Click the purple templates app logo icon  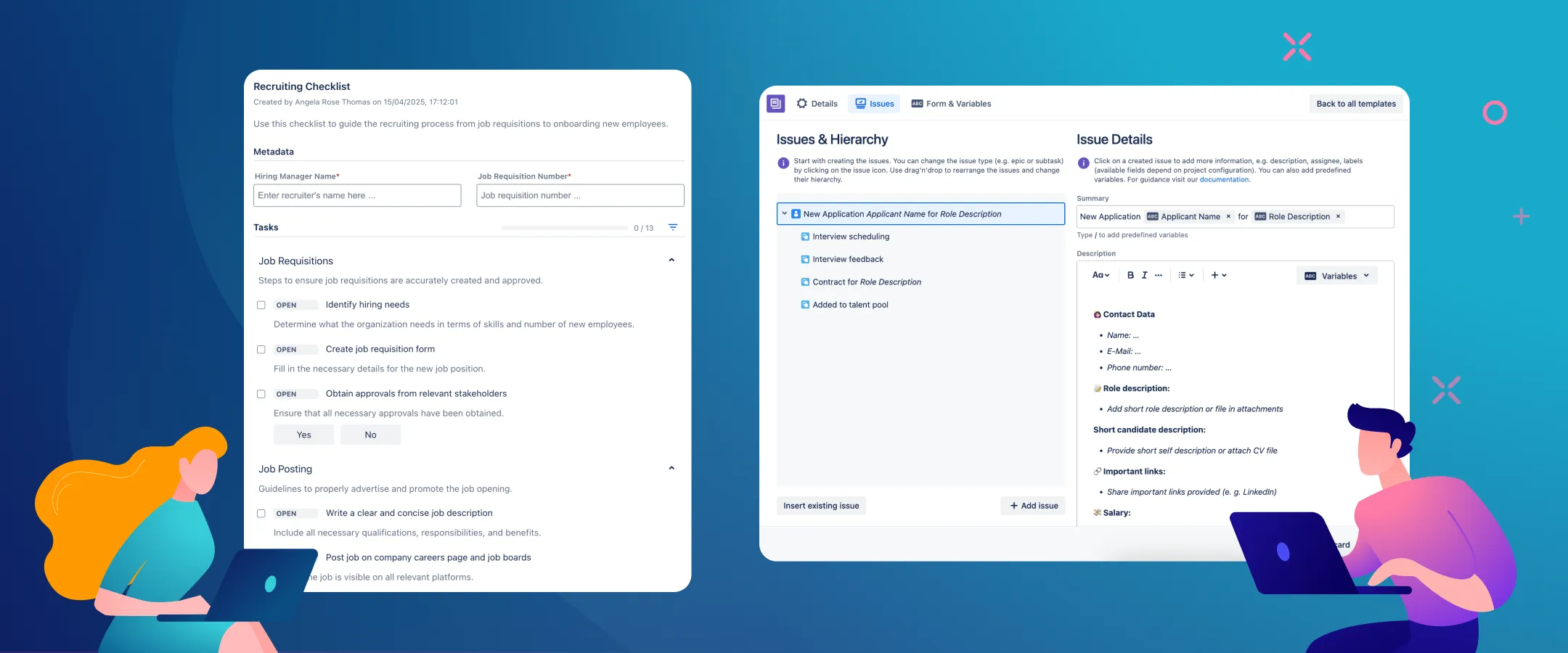coord(775,103)
